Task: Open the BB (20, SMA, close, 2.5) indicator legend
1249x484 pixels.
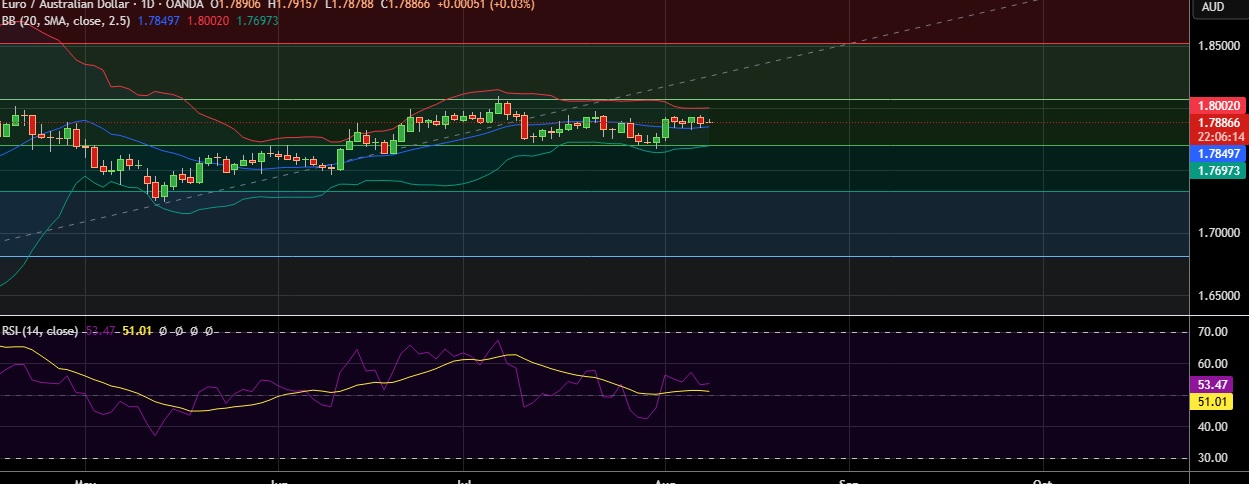Action: (66, 21)
